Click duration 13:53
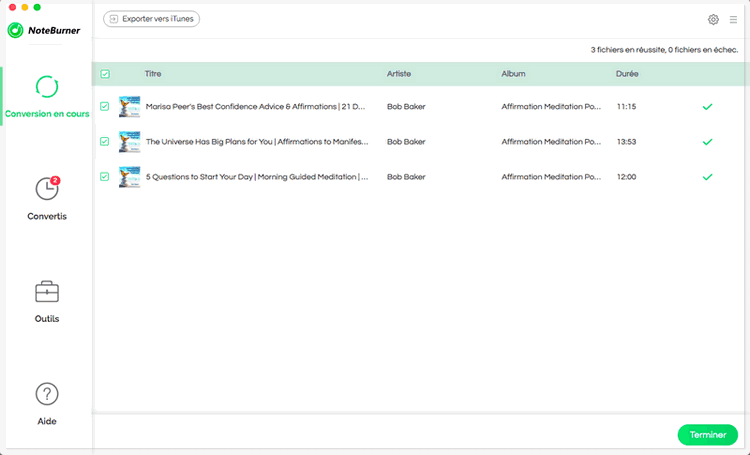 pyautogui.click(x=626, y=142)
